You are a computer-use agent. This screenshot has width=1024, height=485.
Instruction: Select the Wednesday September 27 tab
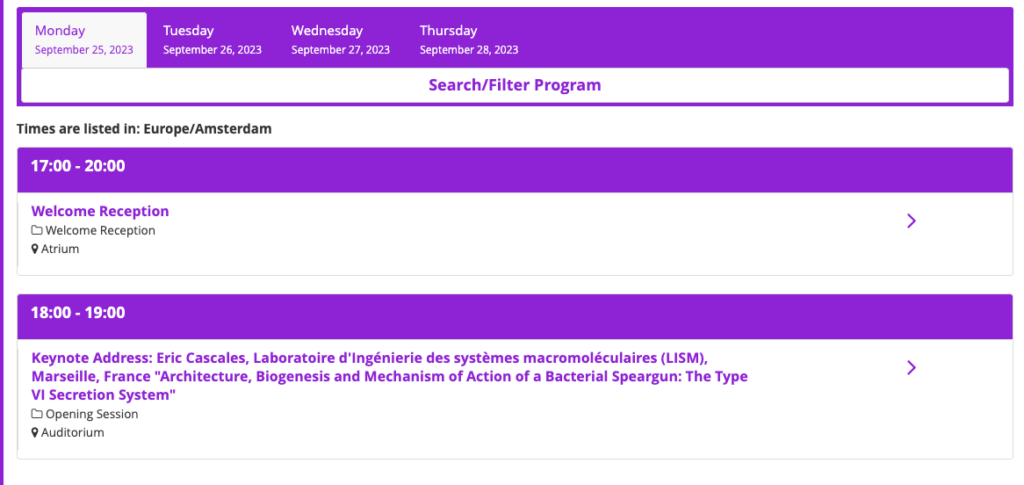click(340, 40)
